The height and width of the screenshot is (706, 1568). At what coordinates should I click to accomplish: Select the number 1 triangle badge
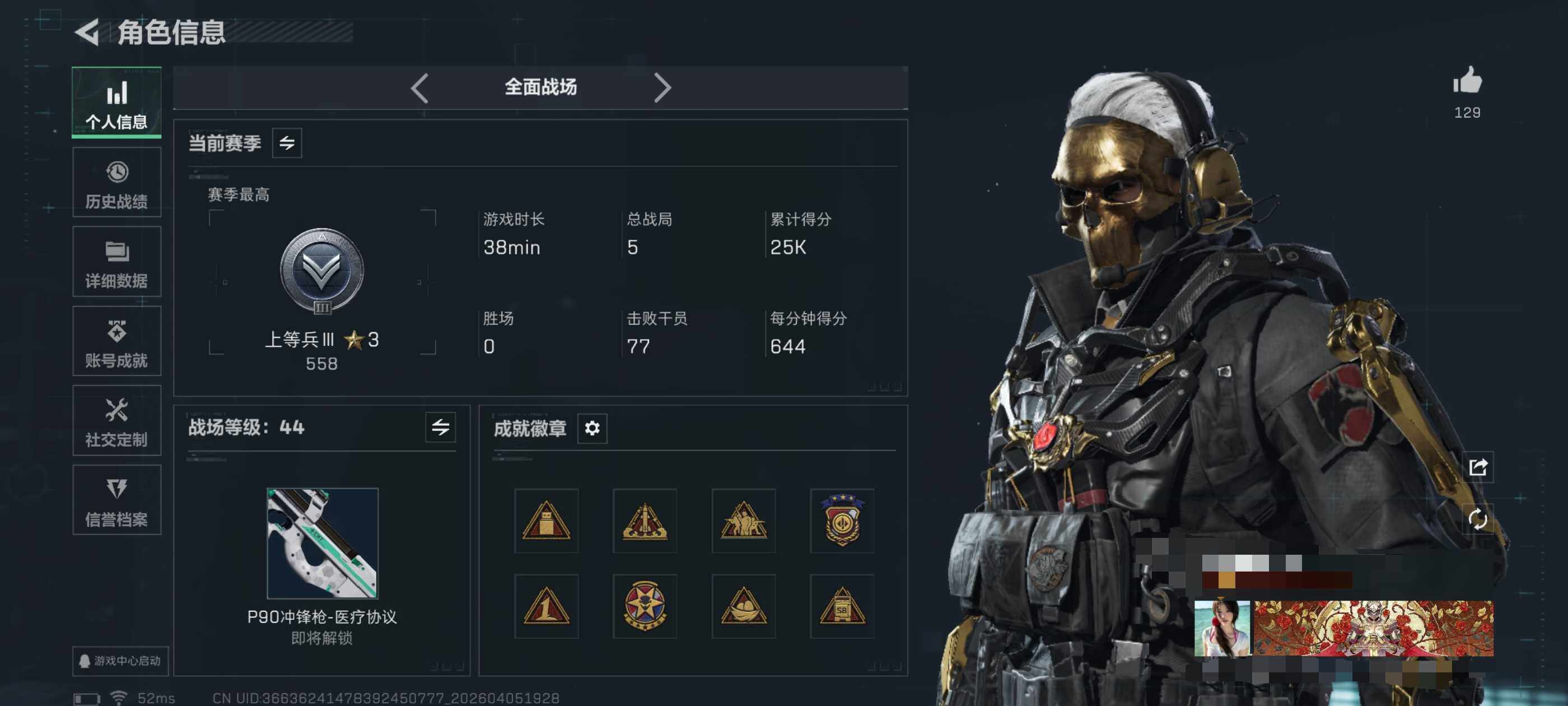pos(546,606)
